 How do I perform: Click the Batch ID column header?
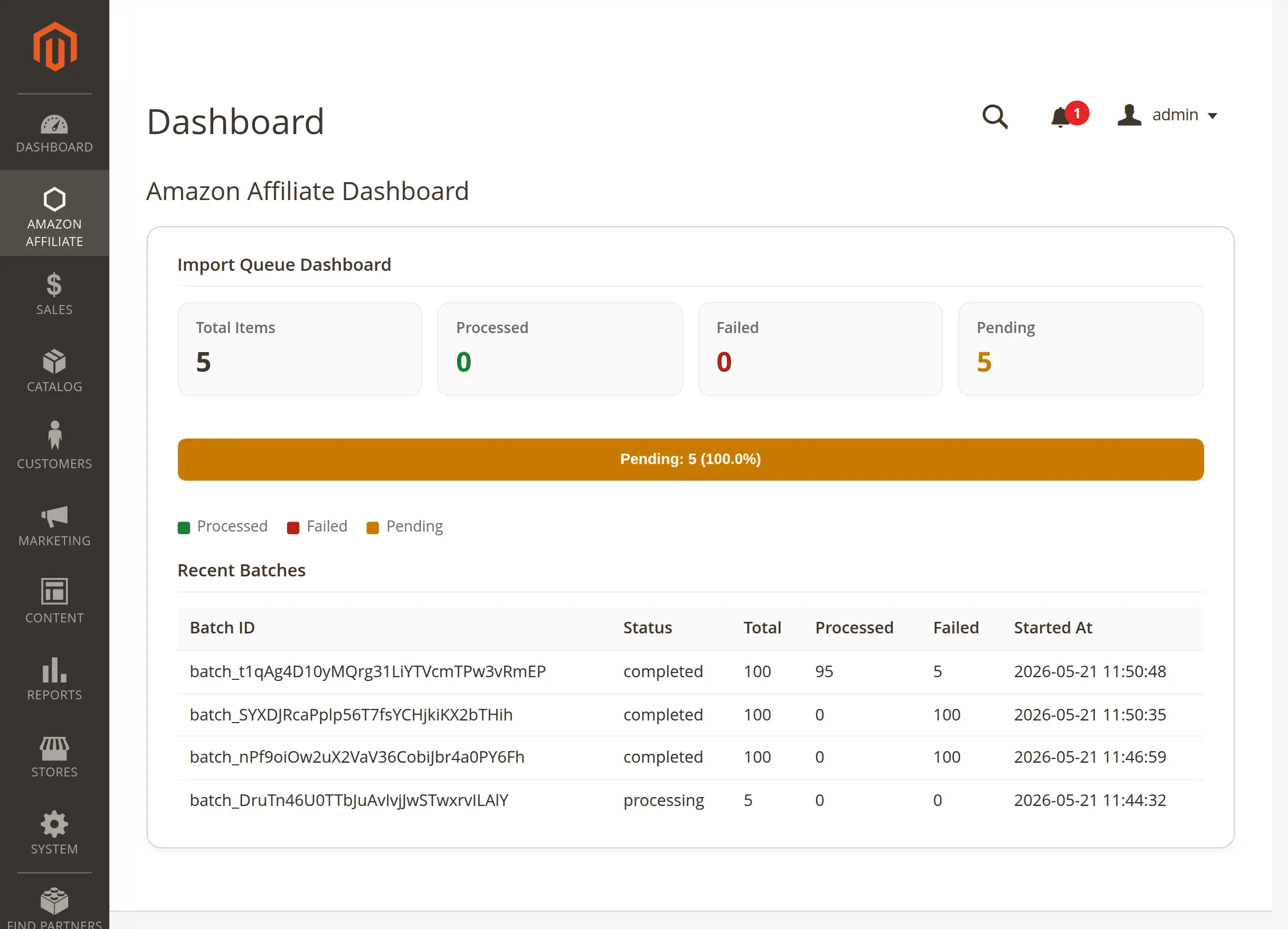pyautogui.click(x=222, y=628)
